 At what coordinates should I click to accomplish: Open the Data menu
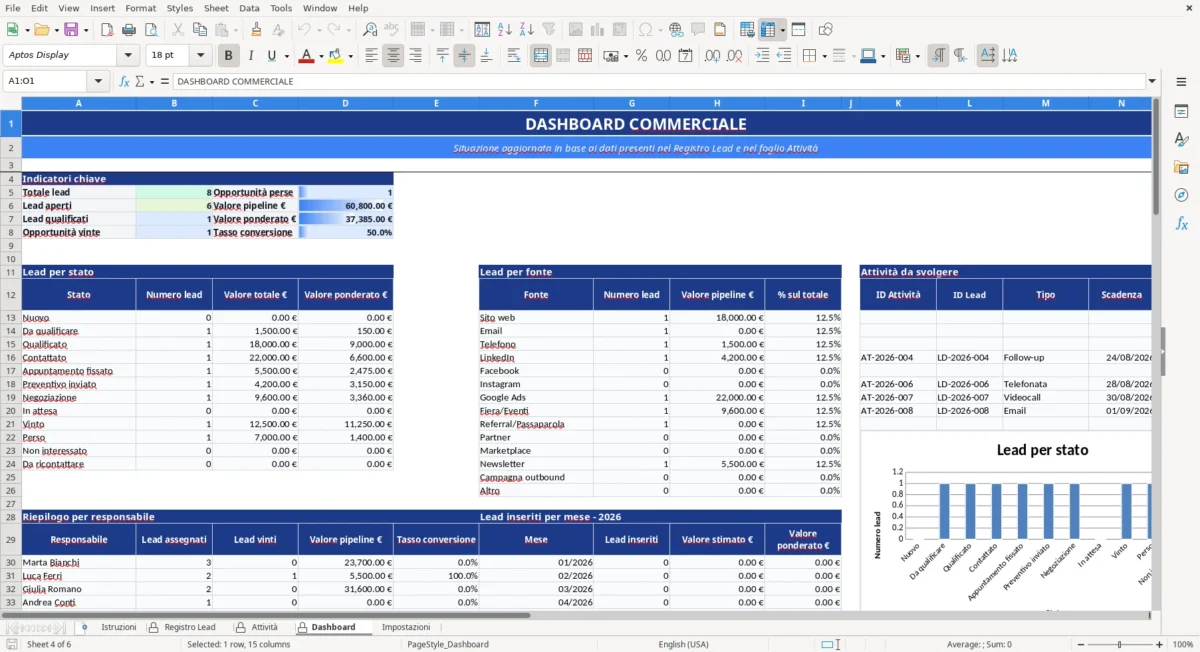tap(249, 8)
